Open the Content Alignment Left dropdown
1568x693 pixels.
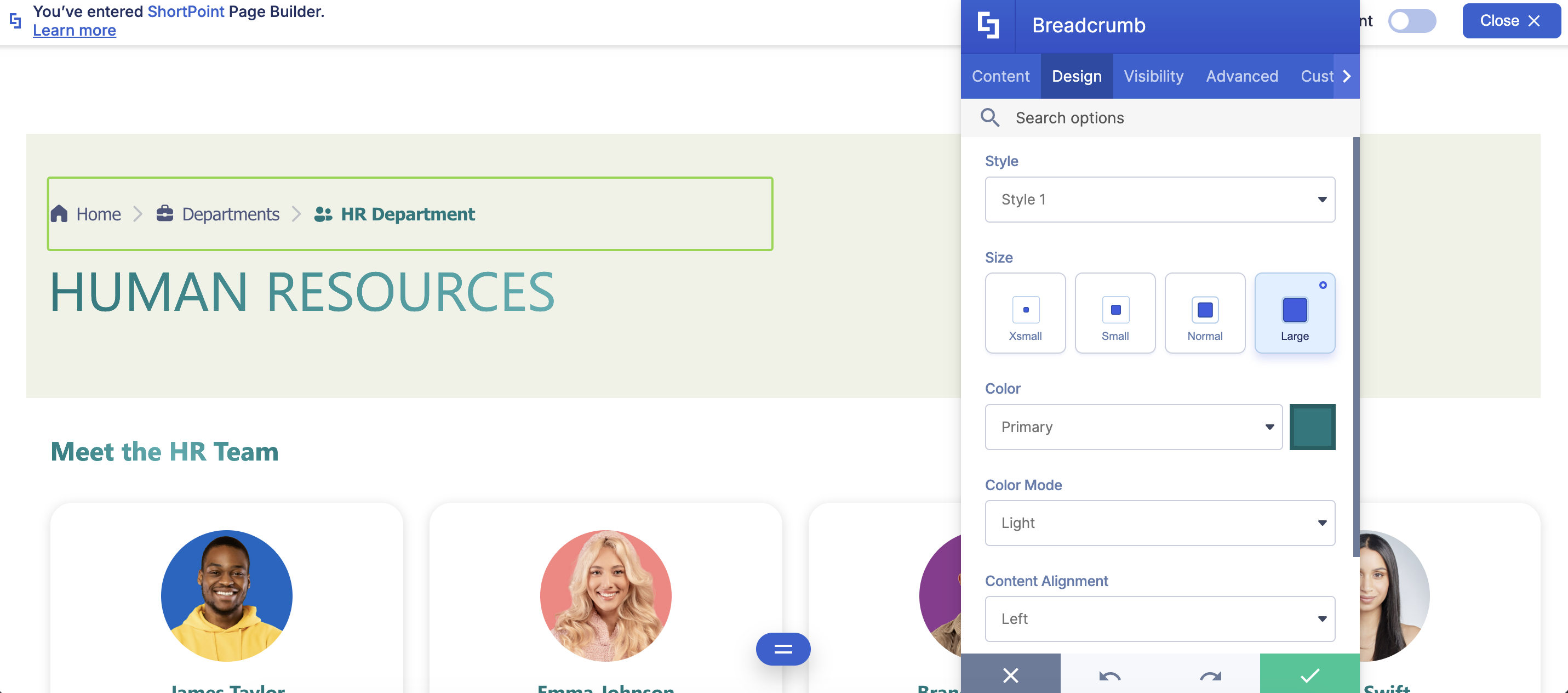pyautogui.click(x=1160, y=618)
